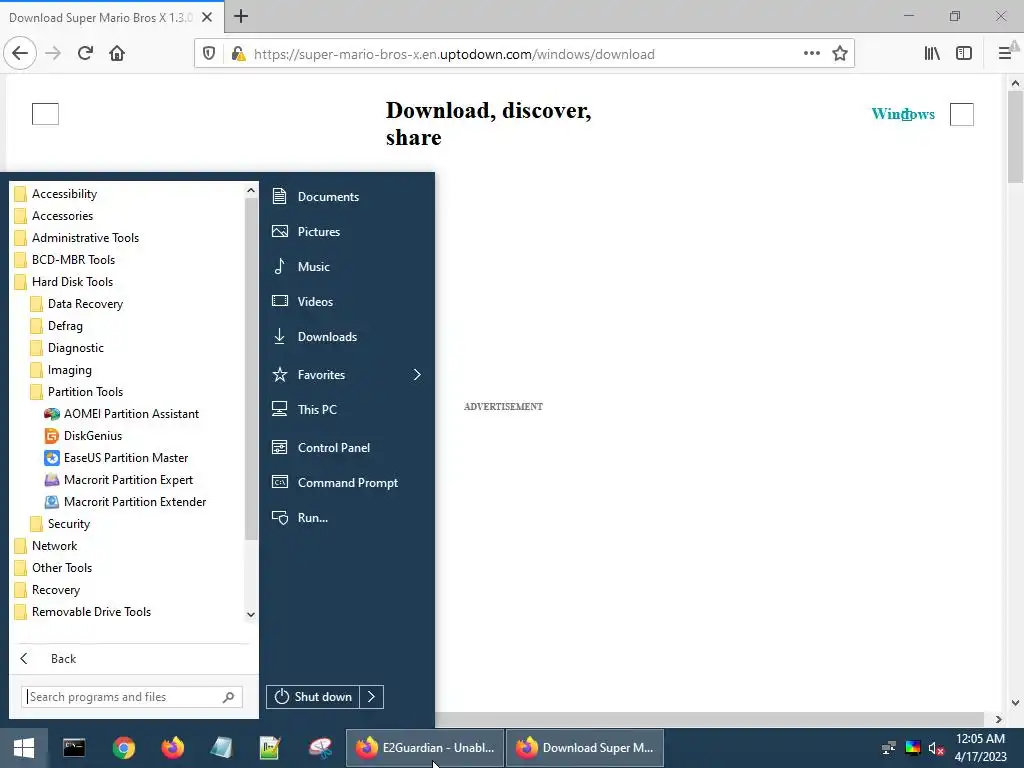Image resolution: width=1024 pixels, height=768 pixels.
Task: Expand the Defrag folder
Action: (56, 326)
